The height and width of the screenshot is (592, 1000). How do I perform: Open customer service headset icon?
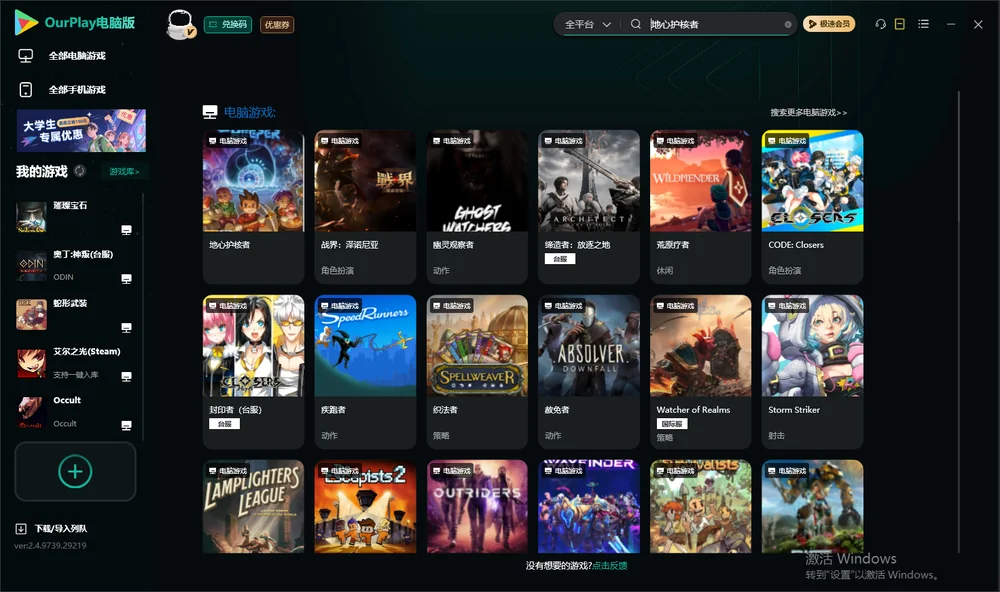(880, 24)
